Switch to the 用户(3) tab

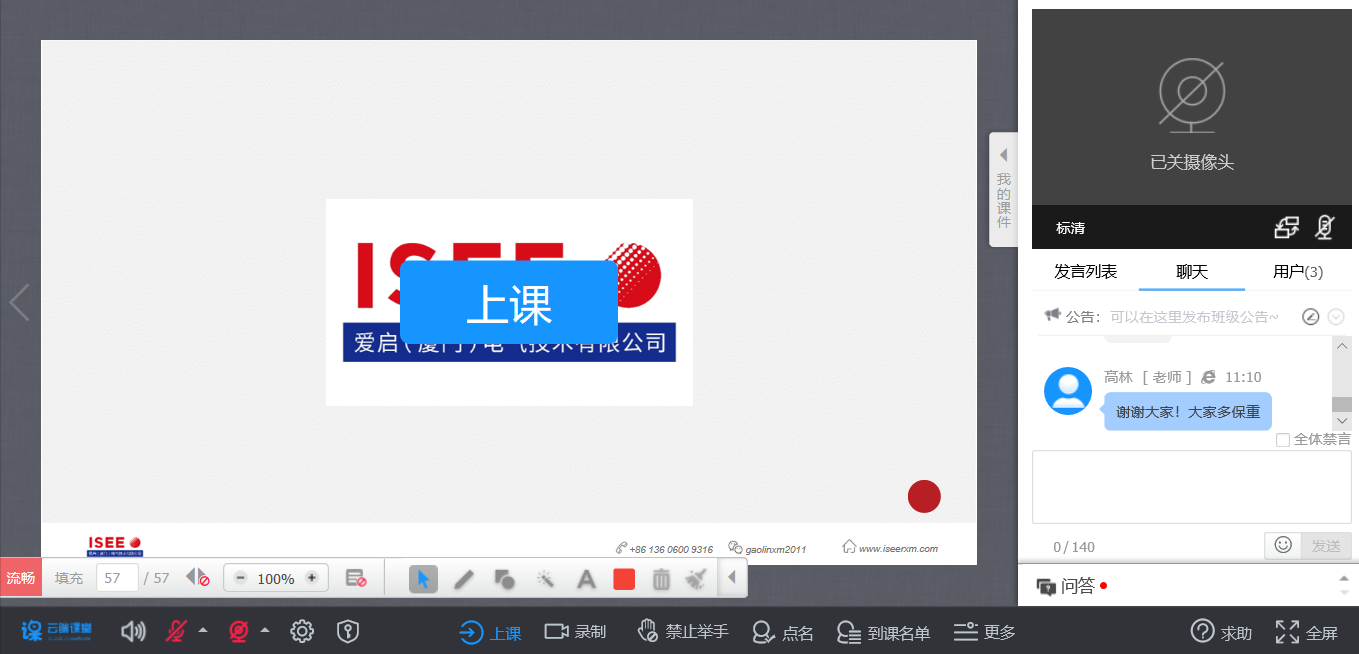pos(1298,272)
